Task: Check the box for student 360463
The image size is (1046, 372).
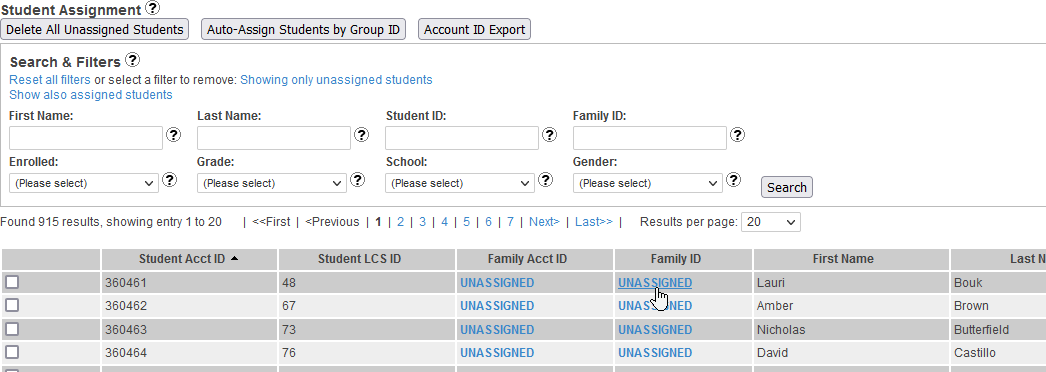Action: 12,329
